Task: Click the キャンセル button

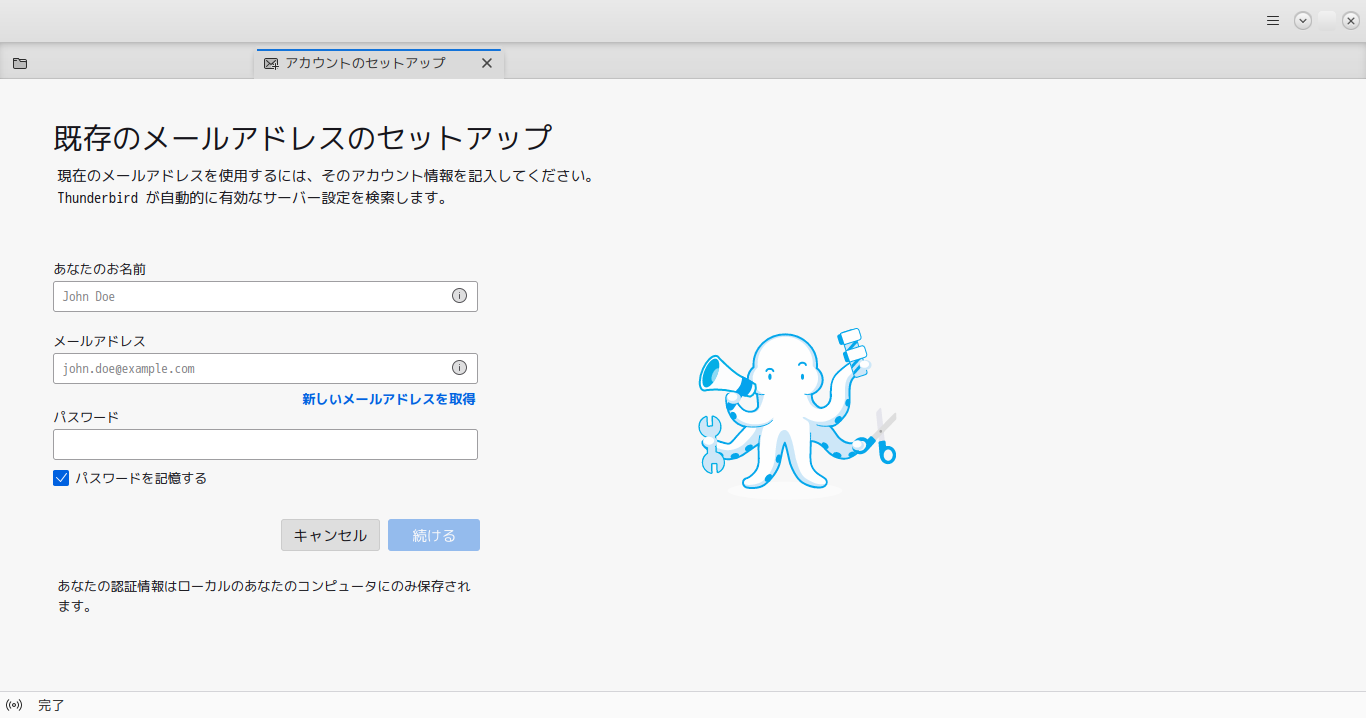Action: 330,535
